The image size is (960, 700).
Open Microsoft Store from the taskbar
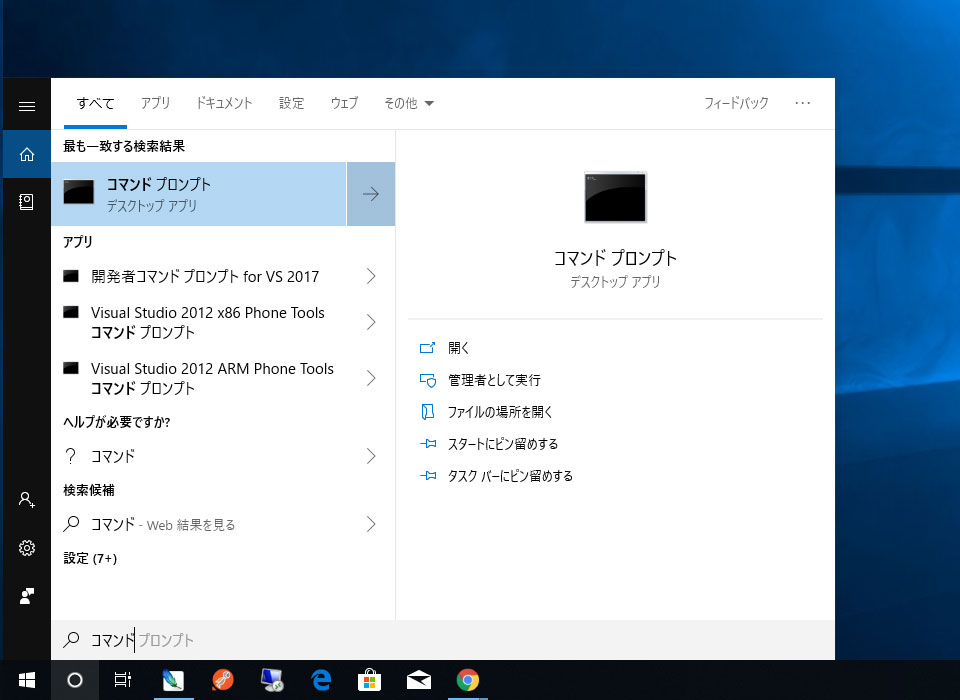(x=370, y=680)
